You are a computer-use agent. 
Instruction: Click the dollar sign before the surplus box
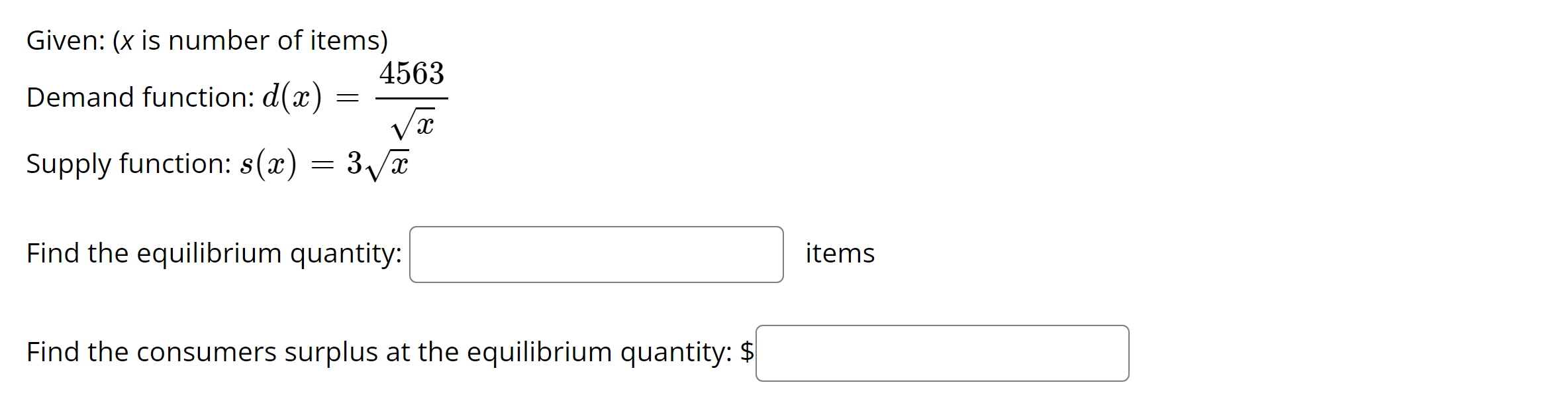747,352
